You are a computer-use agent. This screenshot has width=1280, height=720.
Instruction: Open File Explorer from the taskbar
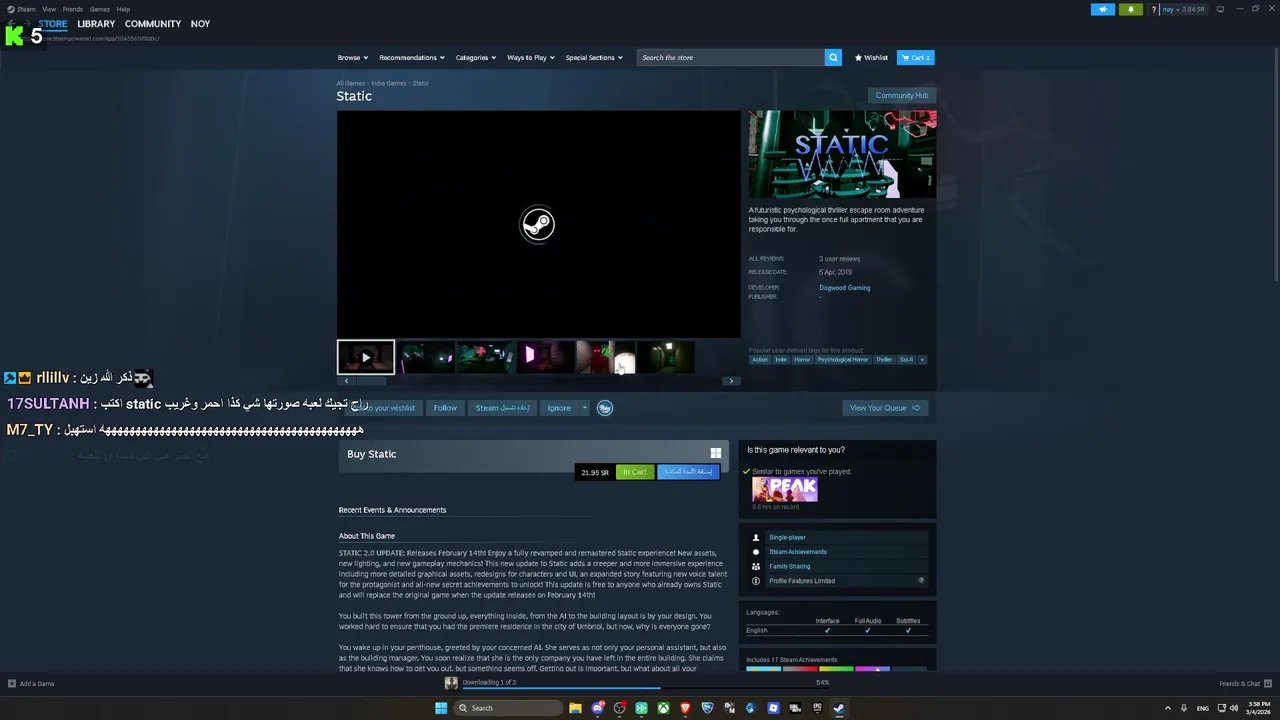tap(576, 708)
